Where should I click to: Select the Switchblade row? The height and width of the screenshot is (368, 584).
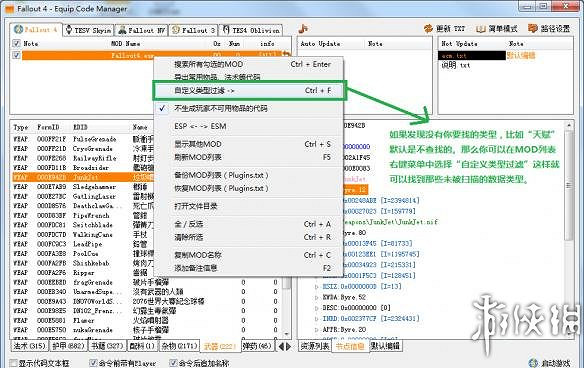click(x=83, y=225)
